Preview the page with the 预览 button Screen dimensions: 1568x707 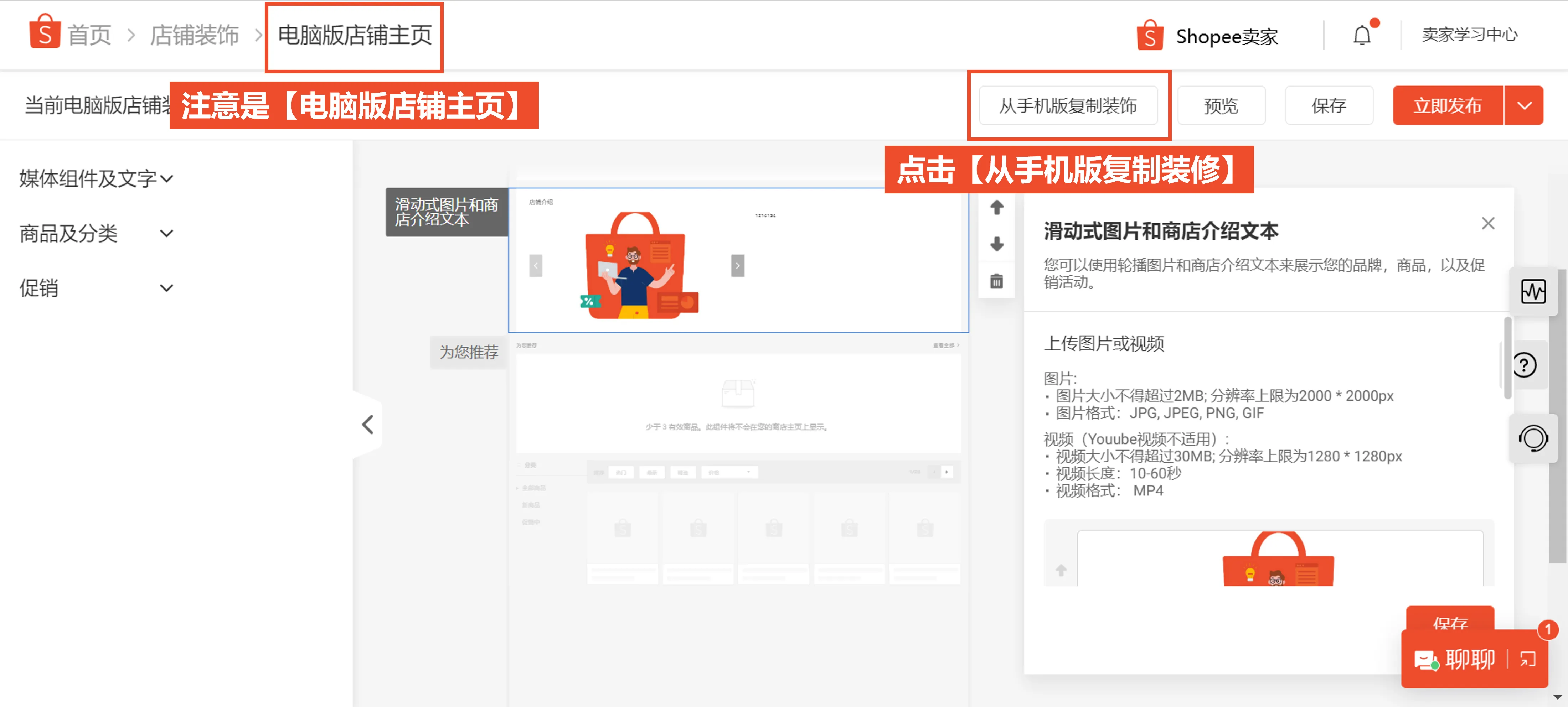[x=1221, y=105]
